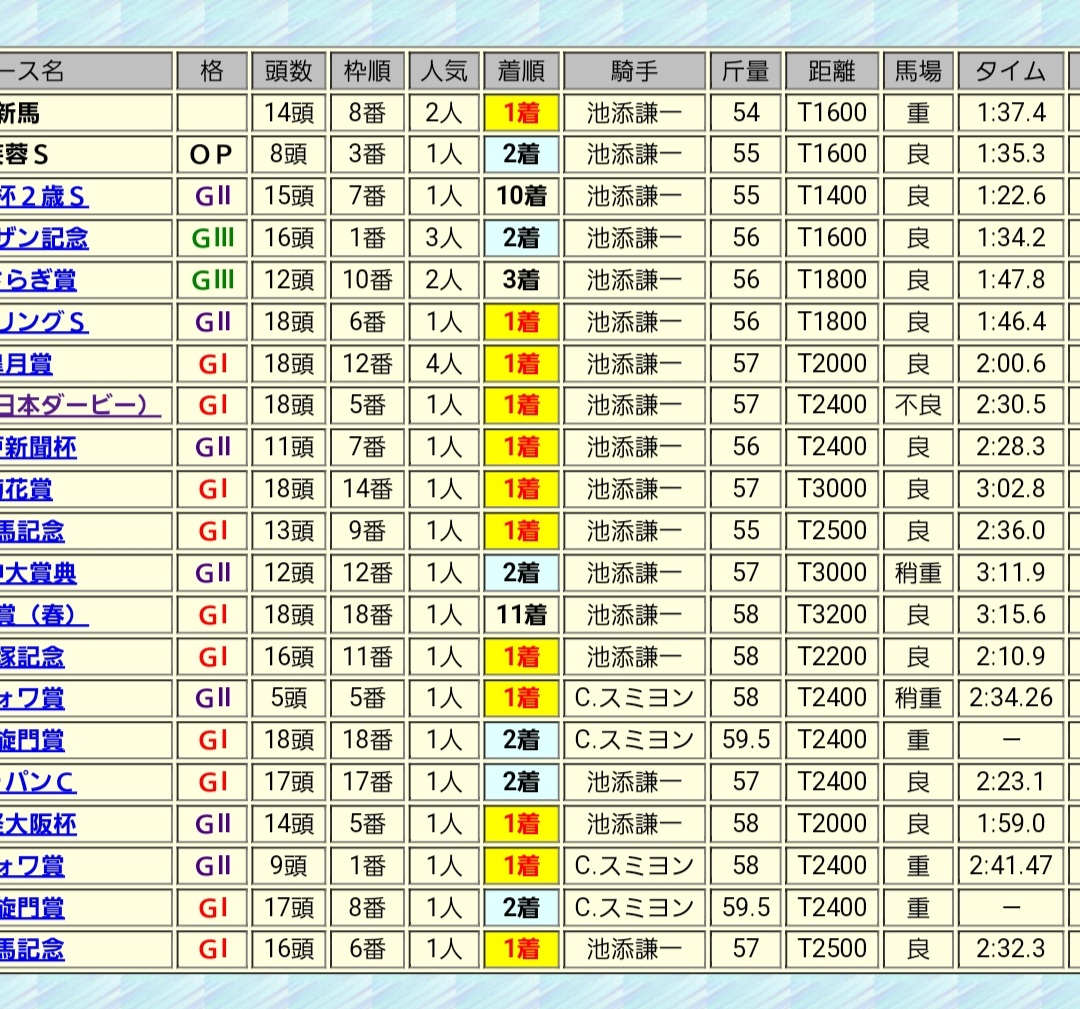
Task: Select the 2:10.9 time cell
Action: (1010, 657)
